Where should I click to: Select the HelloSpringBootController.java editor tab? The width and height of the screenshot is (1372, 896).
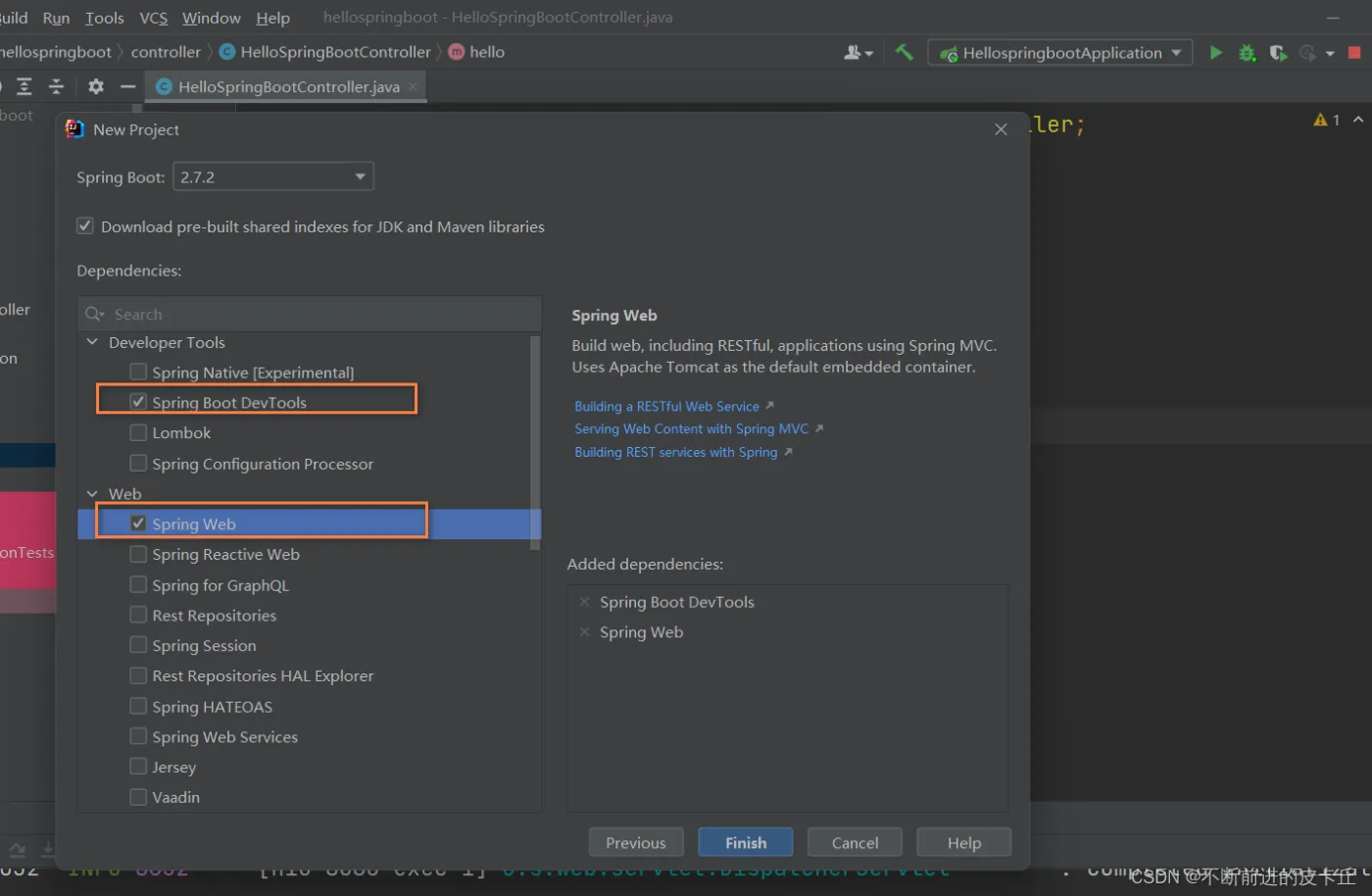(x=287, y=87)
